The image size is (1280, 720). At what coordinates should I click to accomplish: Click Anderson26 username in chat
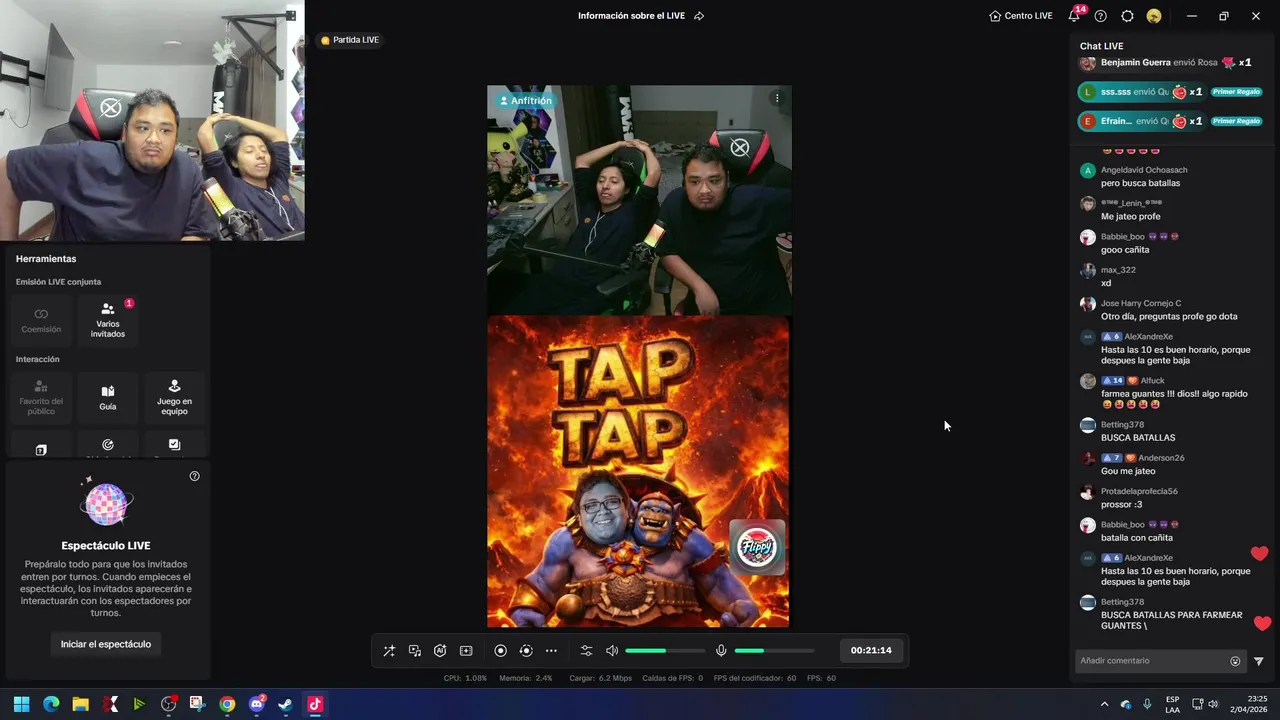pyautogui.click(x=1161, y=458)
